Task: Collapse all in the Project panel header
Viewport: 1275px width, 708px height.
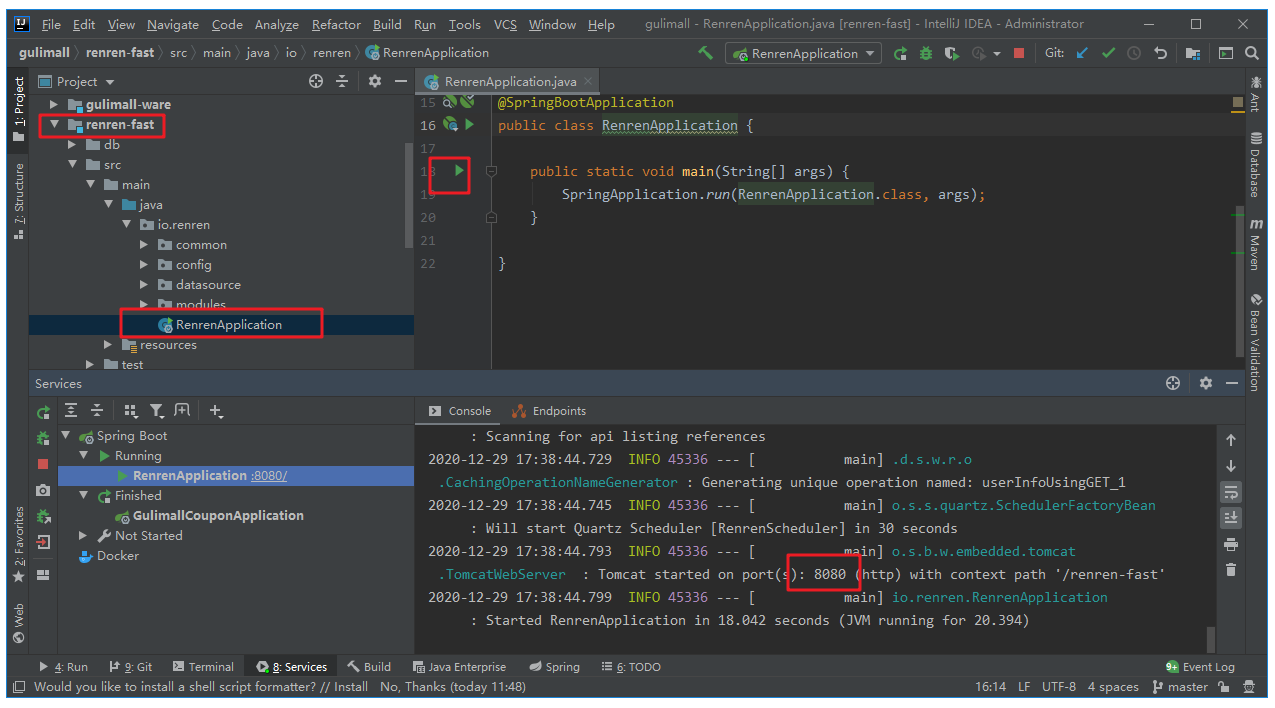Action: 342,81
